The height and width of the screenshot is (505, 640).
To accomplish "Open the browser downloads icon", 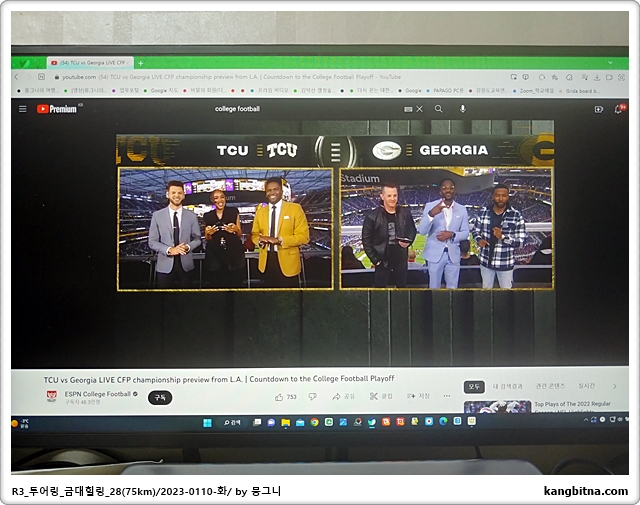I will click(x=597, y=77).
